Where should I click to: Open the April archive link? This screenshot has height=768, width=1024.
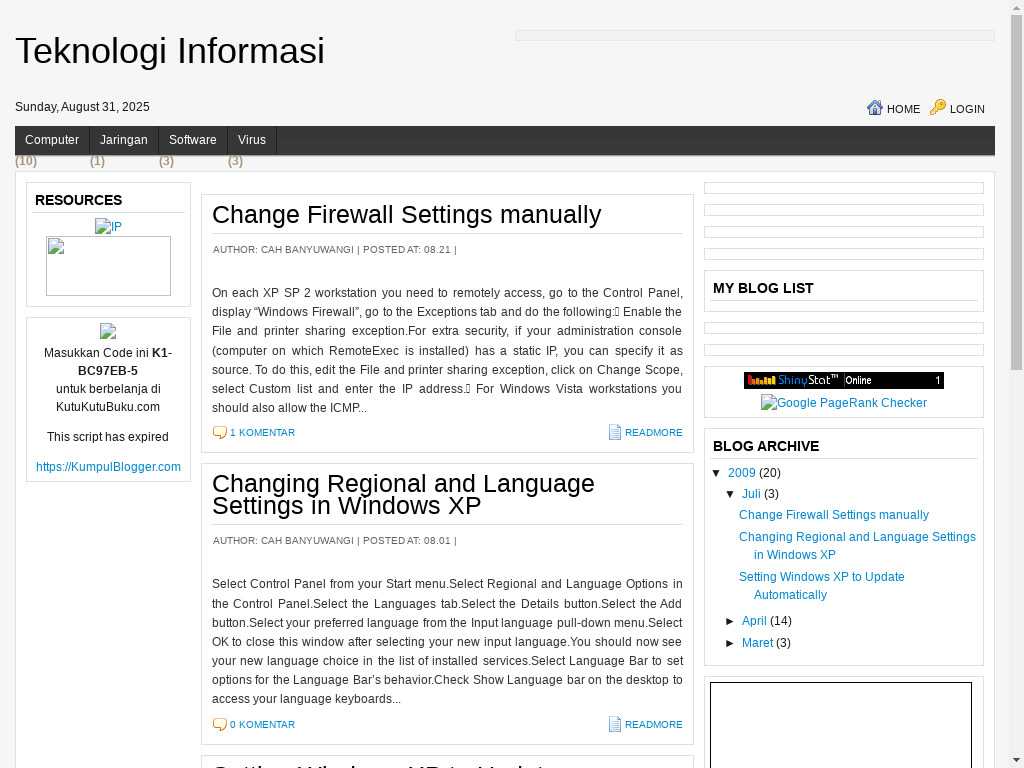pos(754,621)
